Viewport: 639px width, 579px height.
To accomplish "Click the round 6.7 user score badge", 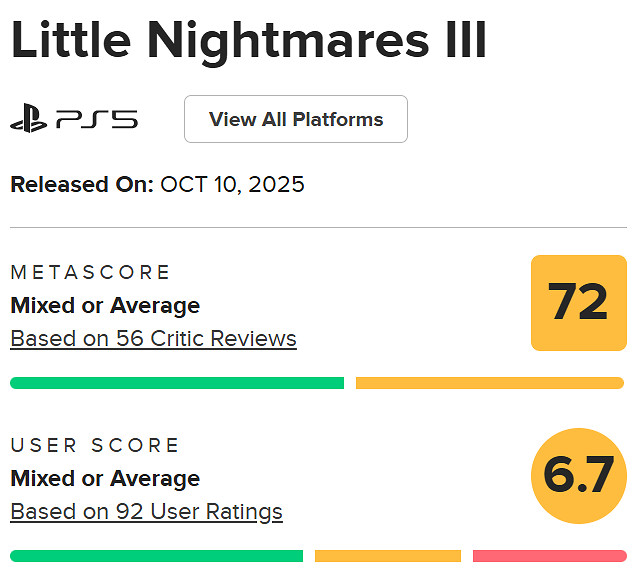I will [x=578, y=476].
